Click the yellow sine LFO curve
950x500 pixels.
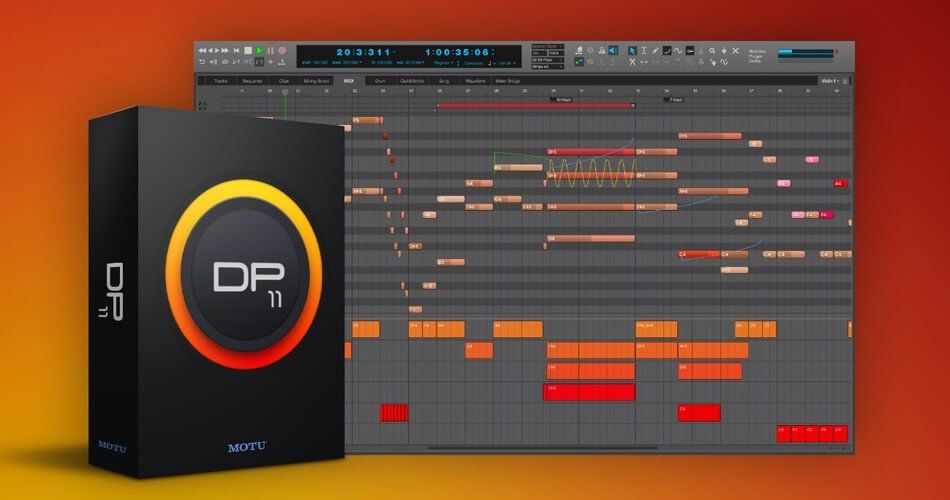(x=591, y=173)
